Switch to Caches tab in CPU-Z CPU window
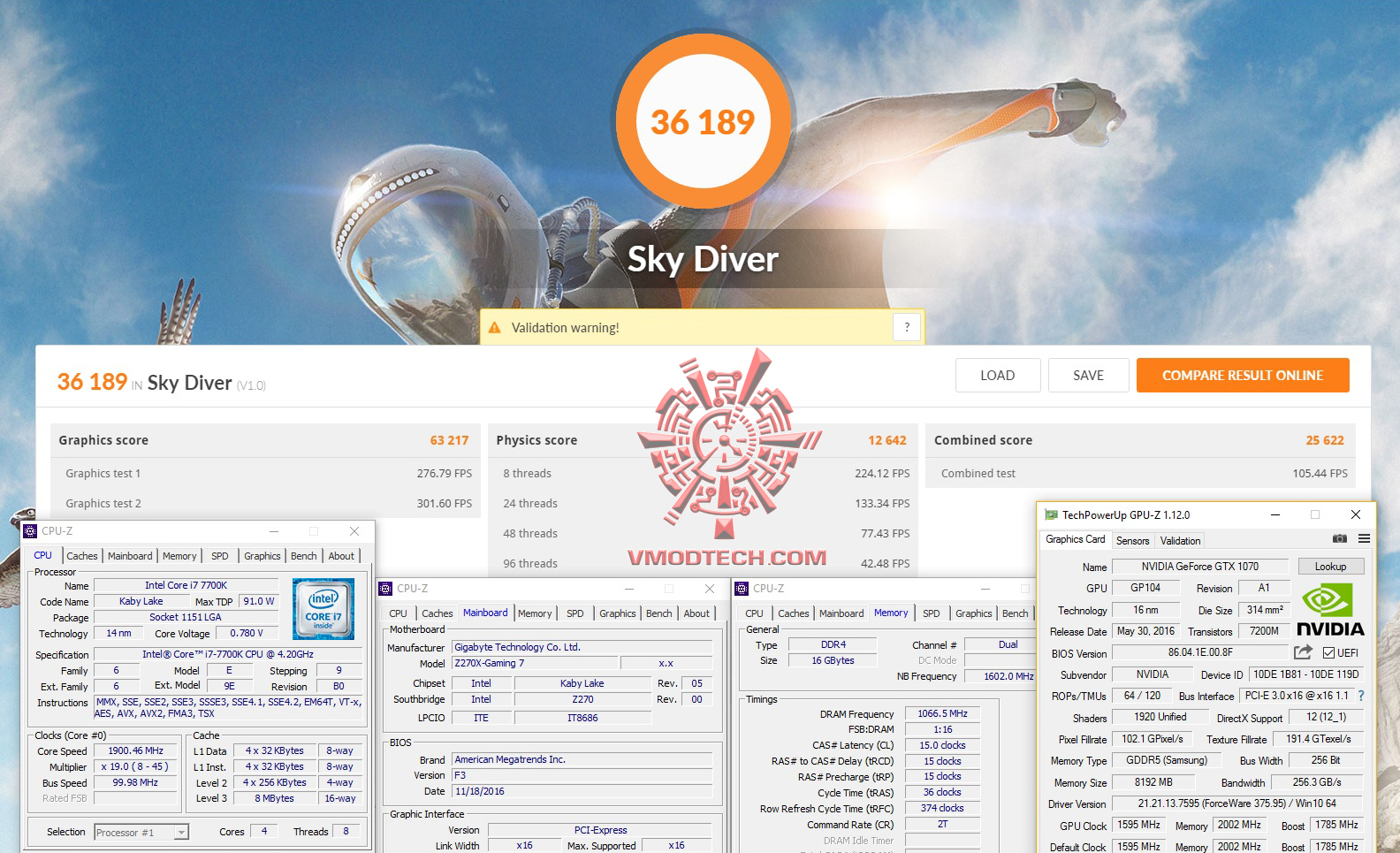 point(82,556)
